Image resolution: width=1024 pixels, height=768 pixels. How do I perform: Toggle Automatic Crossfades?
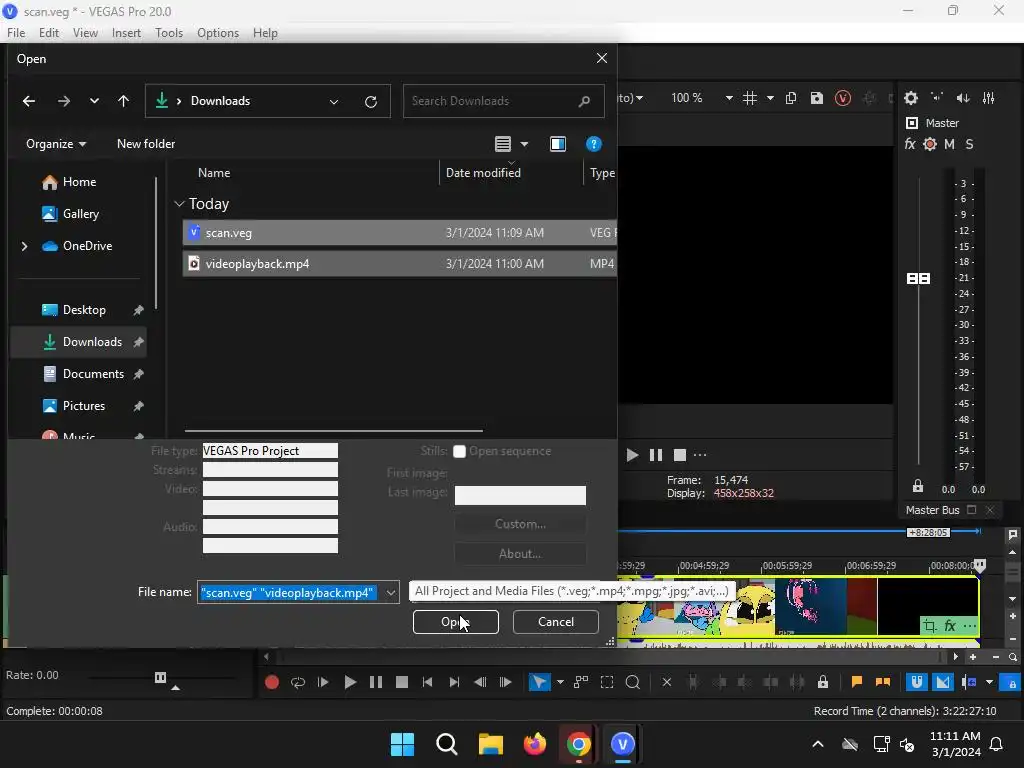tap(942, 682)
